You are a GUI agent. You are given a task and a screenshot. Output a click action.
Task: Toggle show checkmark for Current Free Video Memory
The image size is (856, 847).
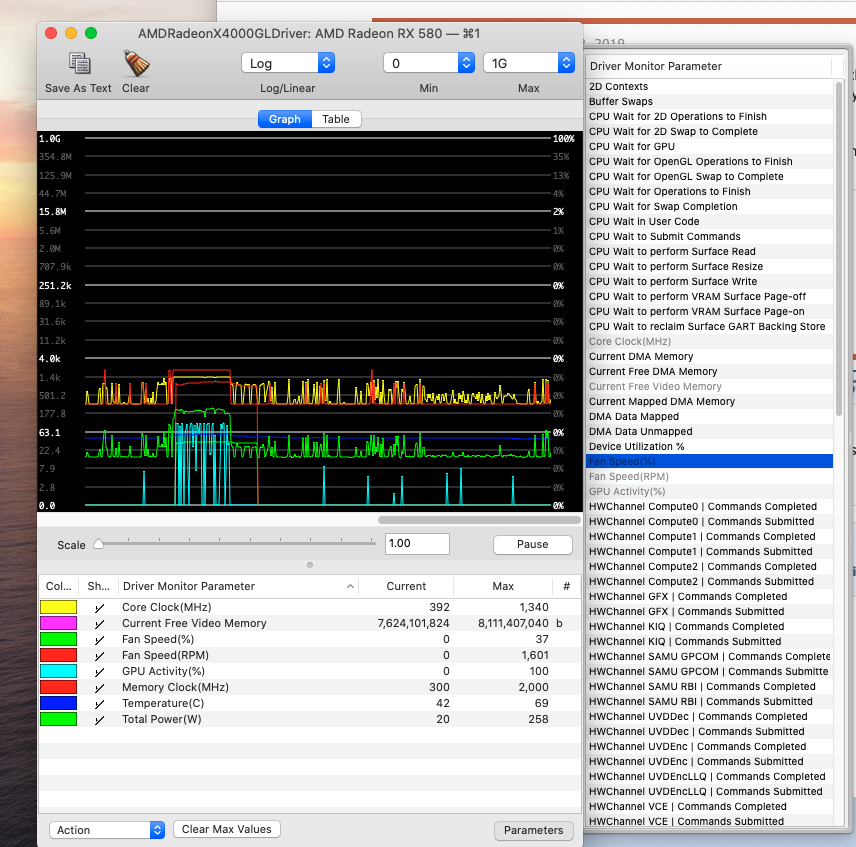click(x=99, y=623)
